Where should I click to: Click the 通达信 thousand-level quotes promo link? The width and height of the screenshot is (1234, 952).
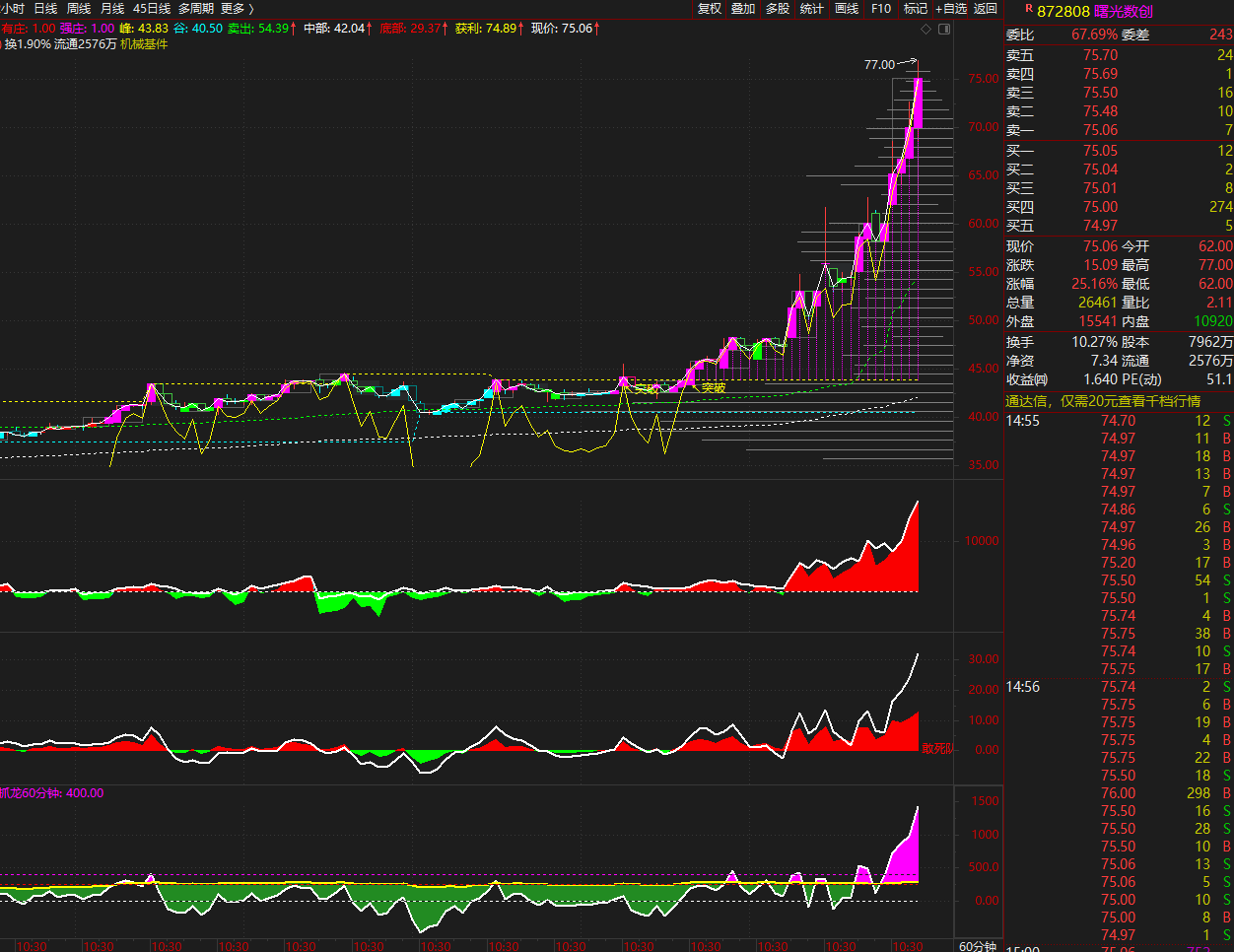click(x=1102, y=401)
